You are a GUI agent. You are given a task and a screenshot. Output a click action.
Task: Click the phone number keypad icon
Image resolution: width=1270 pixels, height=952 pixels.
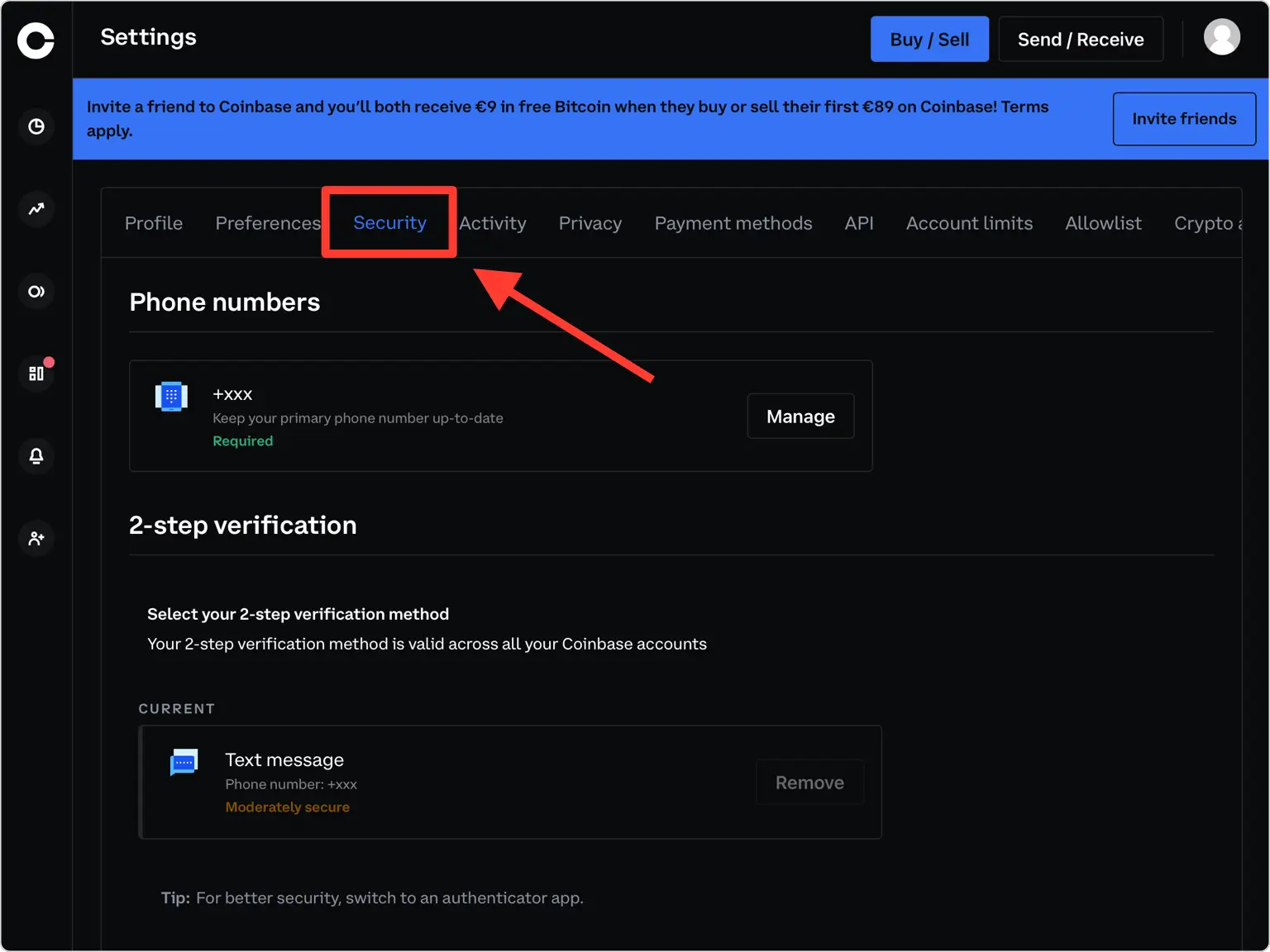171,397
